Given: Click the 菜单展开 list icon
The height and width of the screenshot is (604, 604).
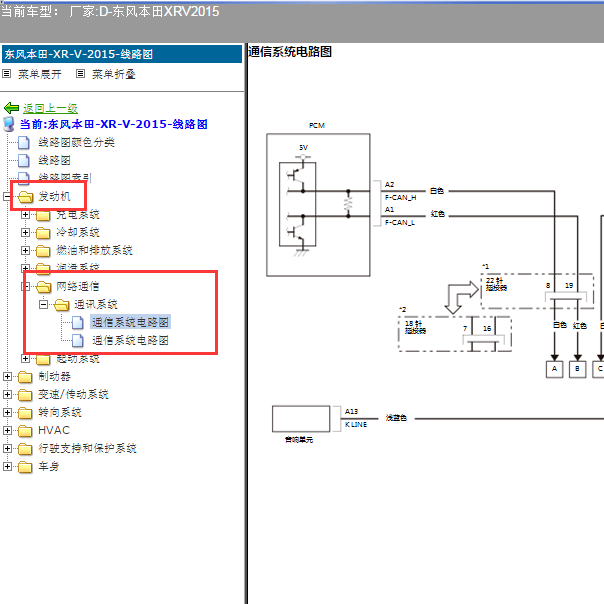Looking at the screenshot, I should [x=7, y=74].
